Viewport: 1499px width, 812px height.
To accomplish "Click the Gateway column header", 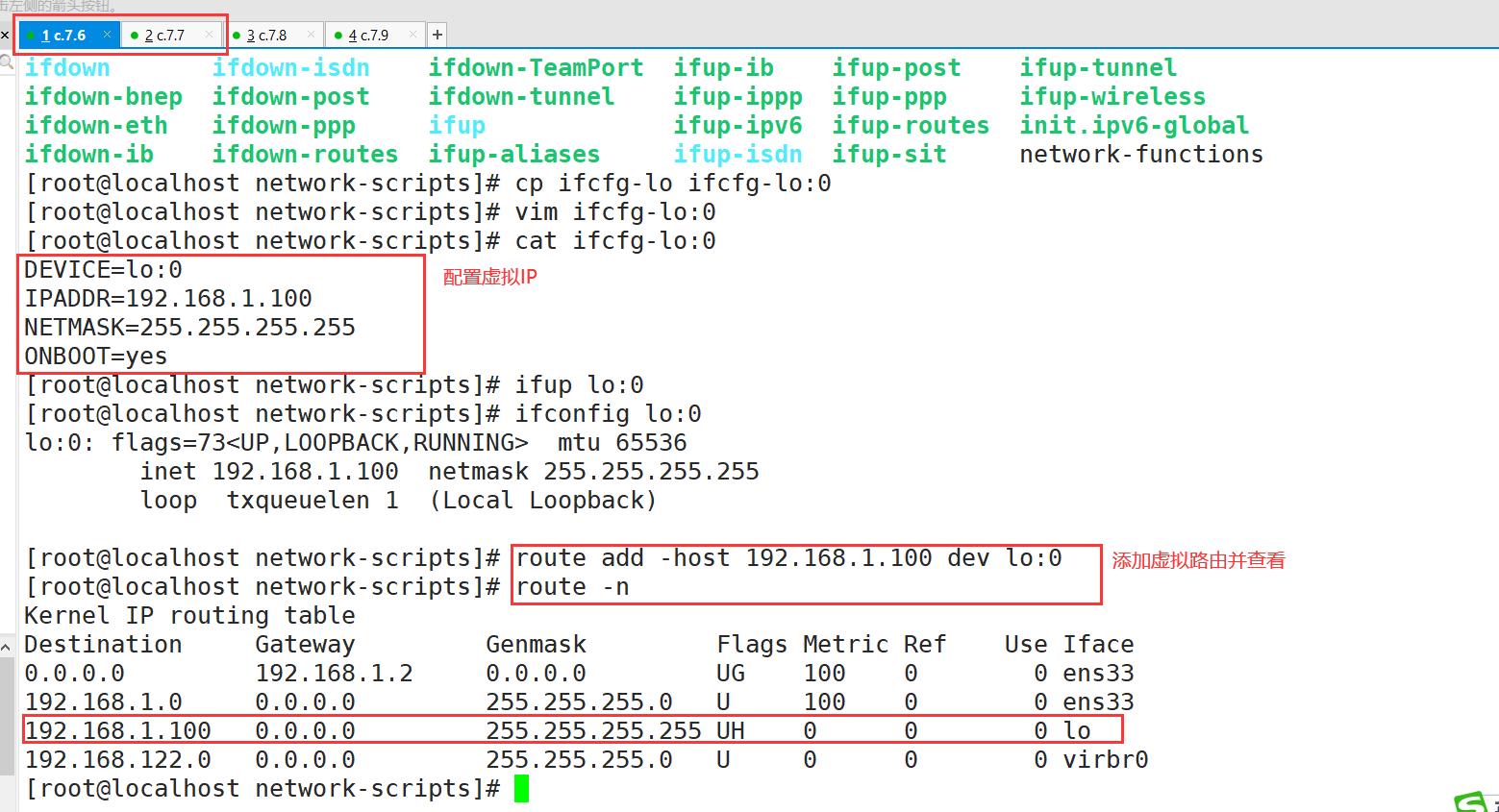I will pos(305,645).
